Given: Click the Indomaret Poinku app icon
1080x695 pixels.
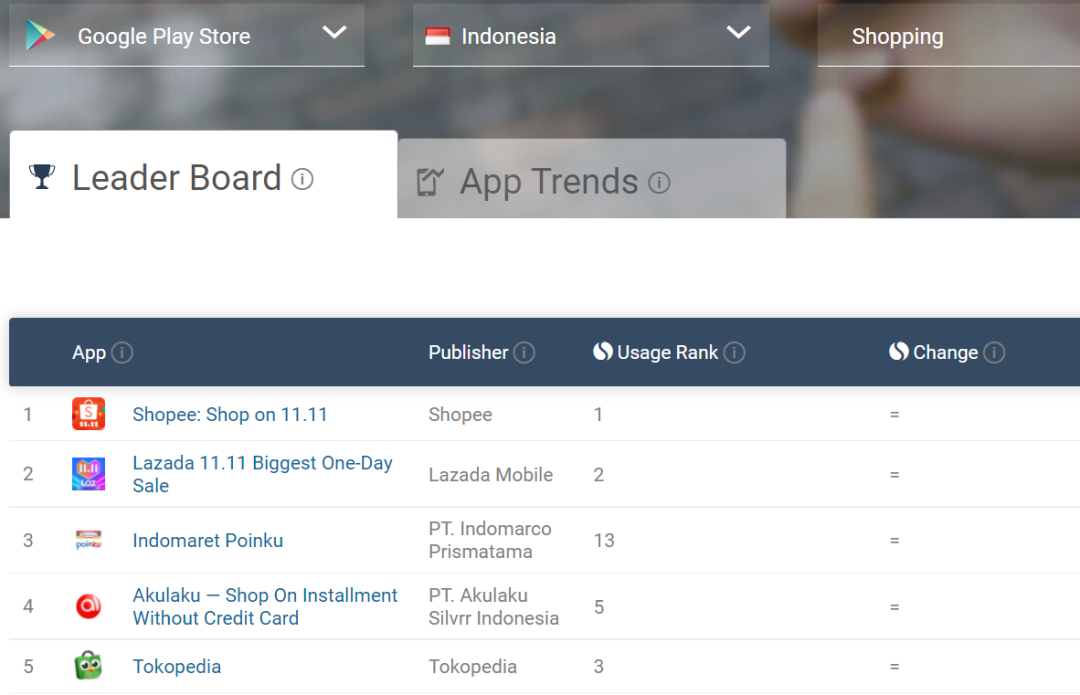Looking at the screenshot, I should coord(88,540).
